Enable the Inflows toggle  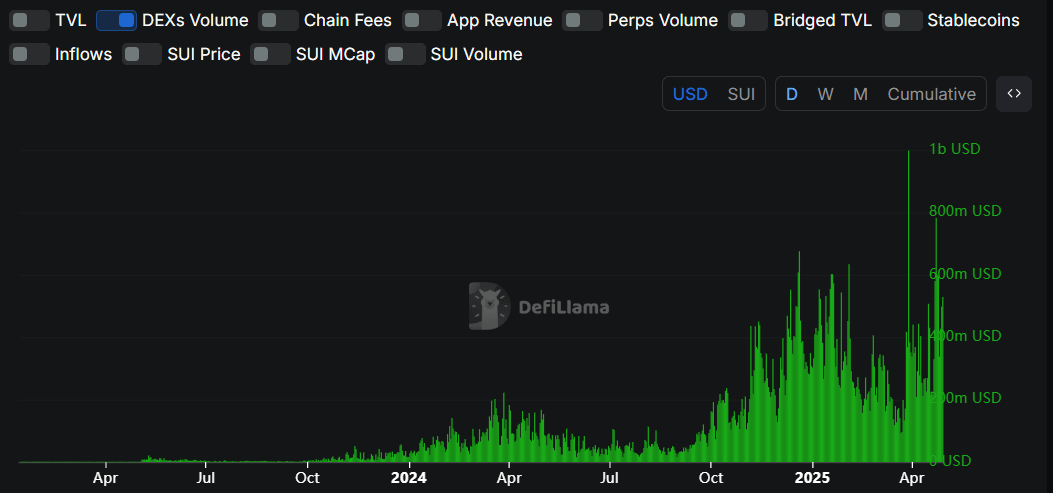(x=30, y=54)
